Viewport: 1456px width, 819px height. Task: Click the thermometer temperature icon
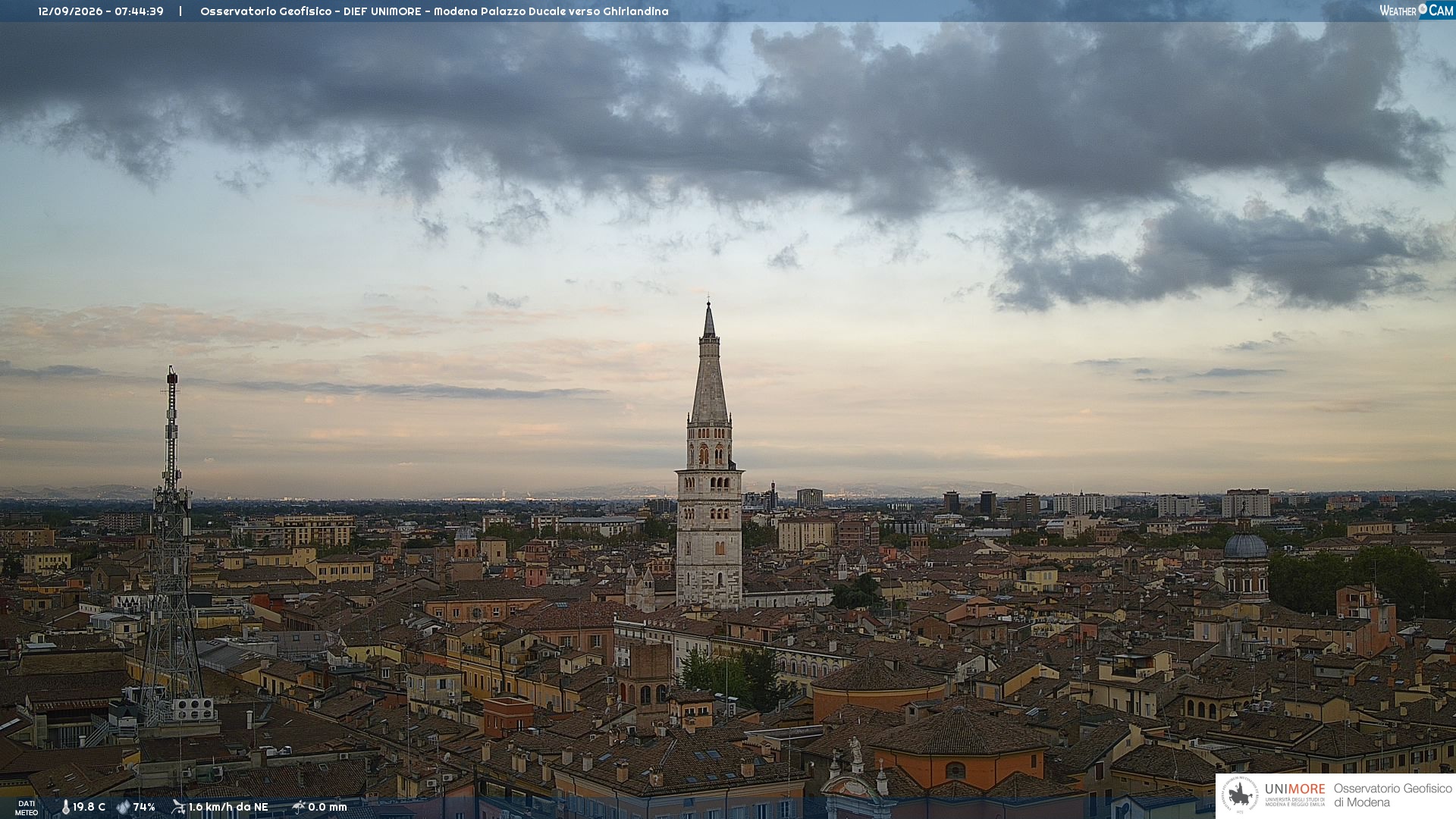coord(66,807)
